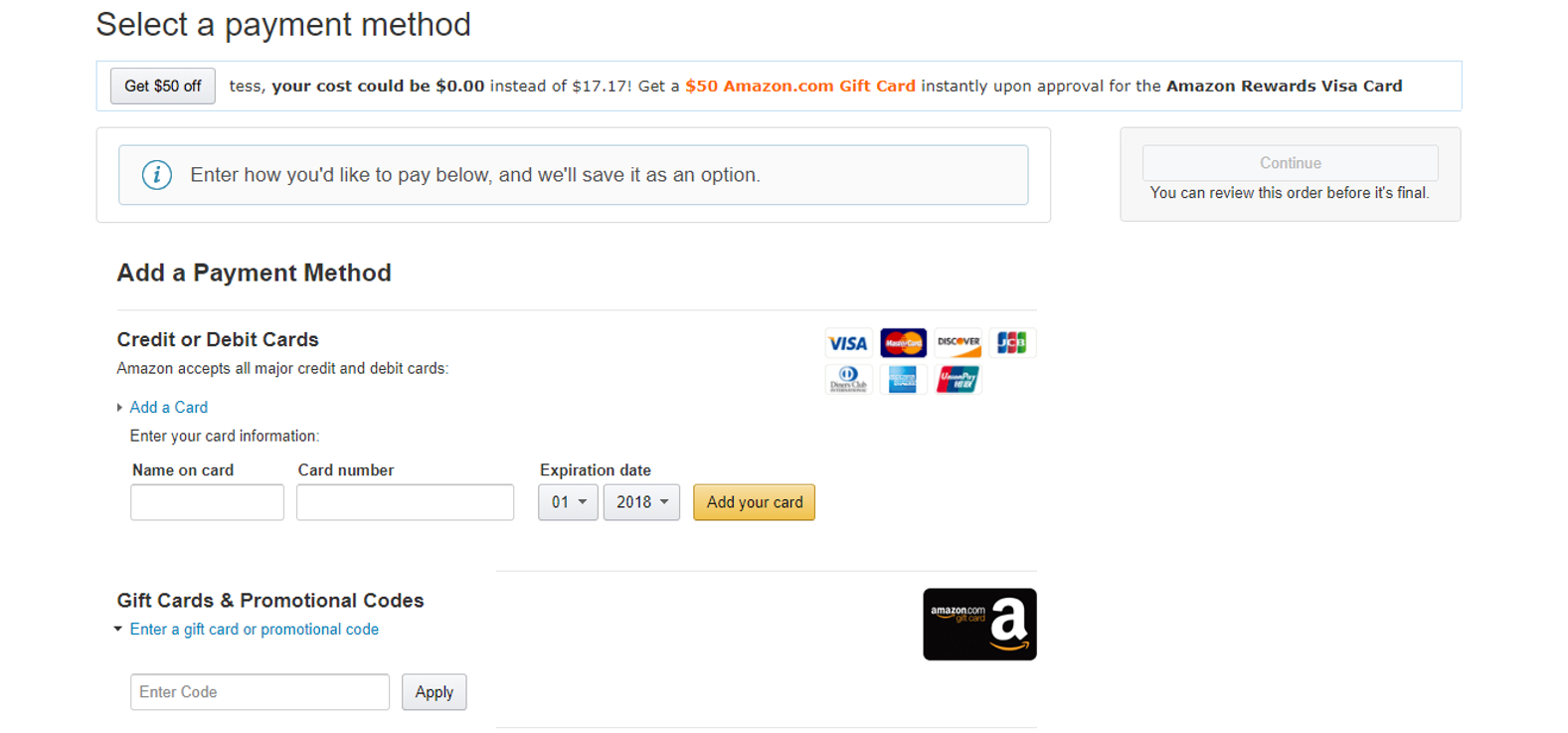Click the Continue button
Image resolution: width=1568 pixels, height=733 pixels.
pos(1290,163)
